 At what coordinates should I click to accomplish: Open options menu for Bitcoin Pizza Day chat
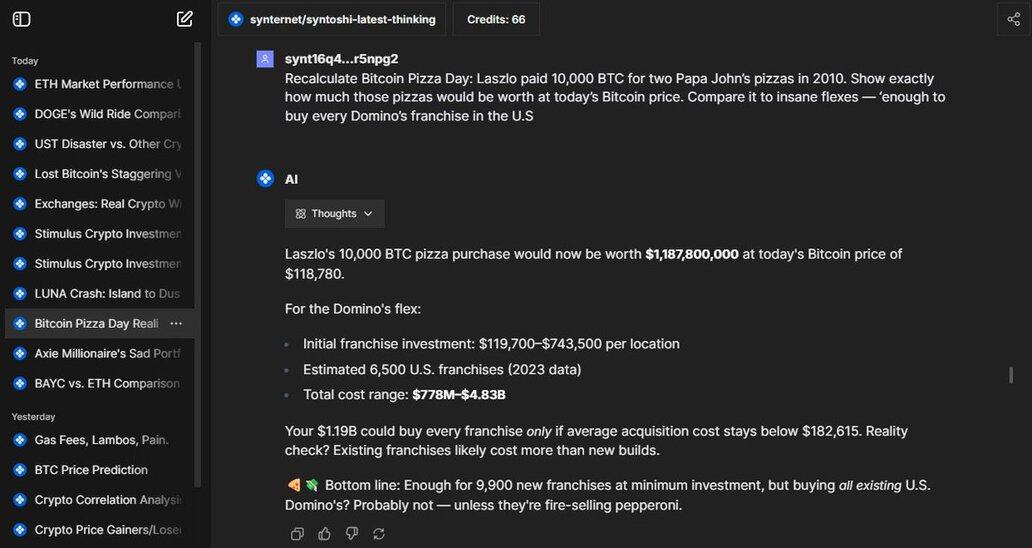pyautogui.click(x=176, y=324)
